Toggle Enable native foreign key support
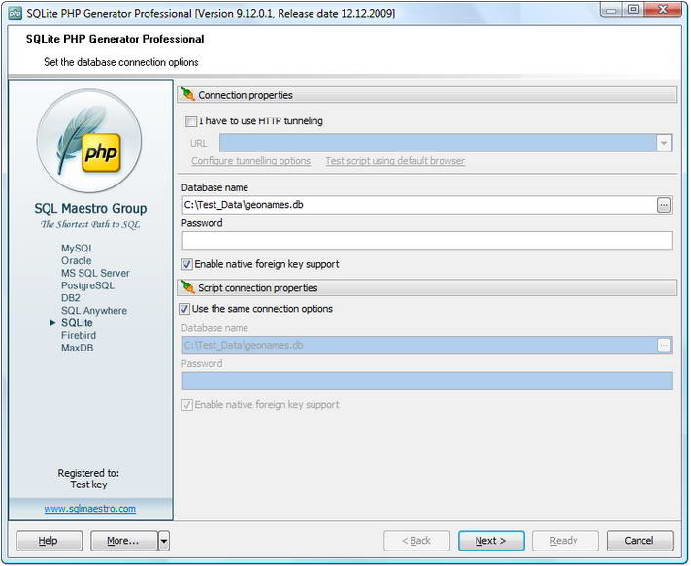The image size is (691, 566). 187,264
